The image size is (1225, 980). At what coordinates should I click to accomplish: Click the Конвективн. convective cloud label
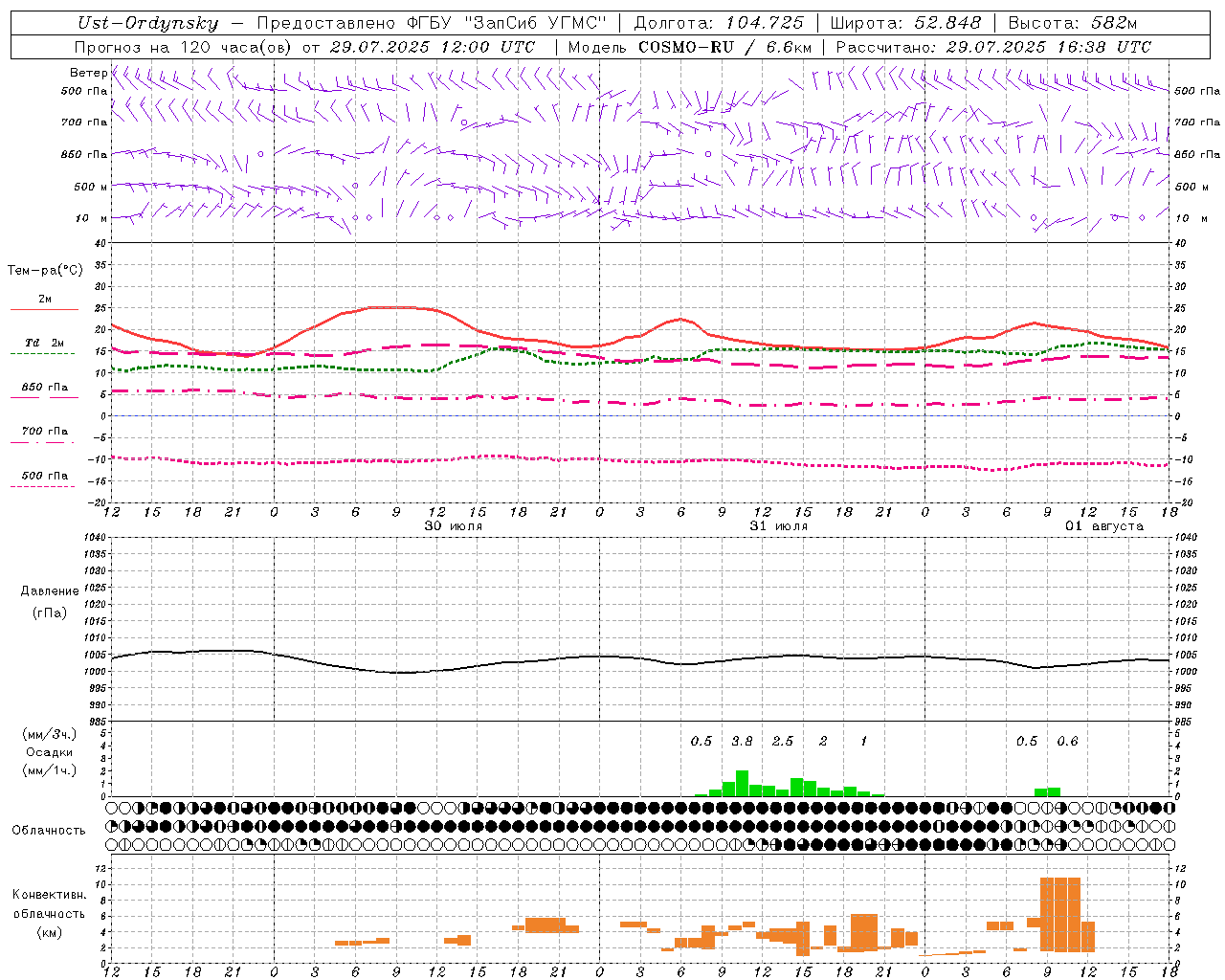click(x=50, y=895)
